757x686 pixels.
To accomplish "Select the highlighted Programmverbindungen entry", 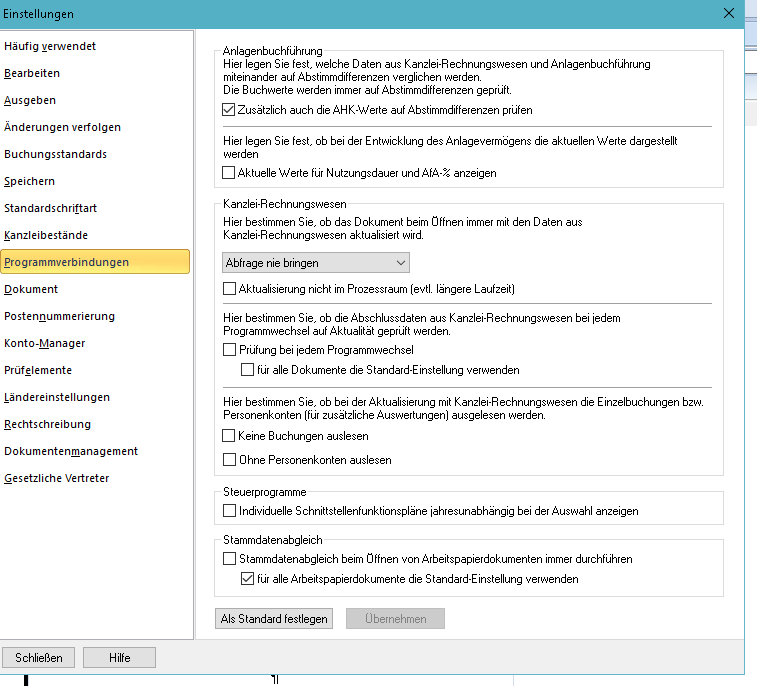I will click(x=95, y=262).
